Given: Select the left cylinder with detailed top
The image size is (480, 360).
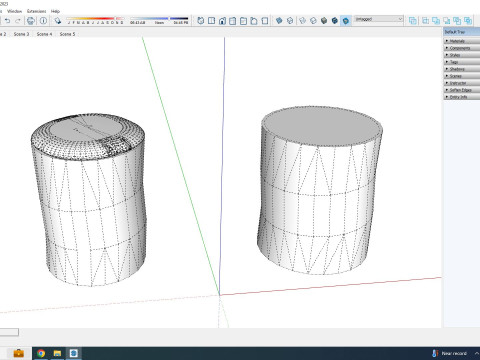Looking at the screenshot, I should 90,200.
